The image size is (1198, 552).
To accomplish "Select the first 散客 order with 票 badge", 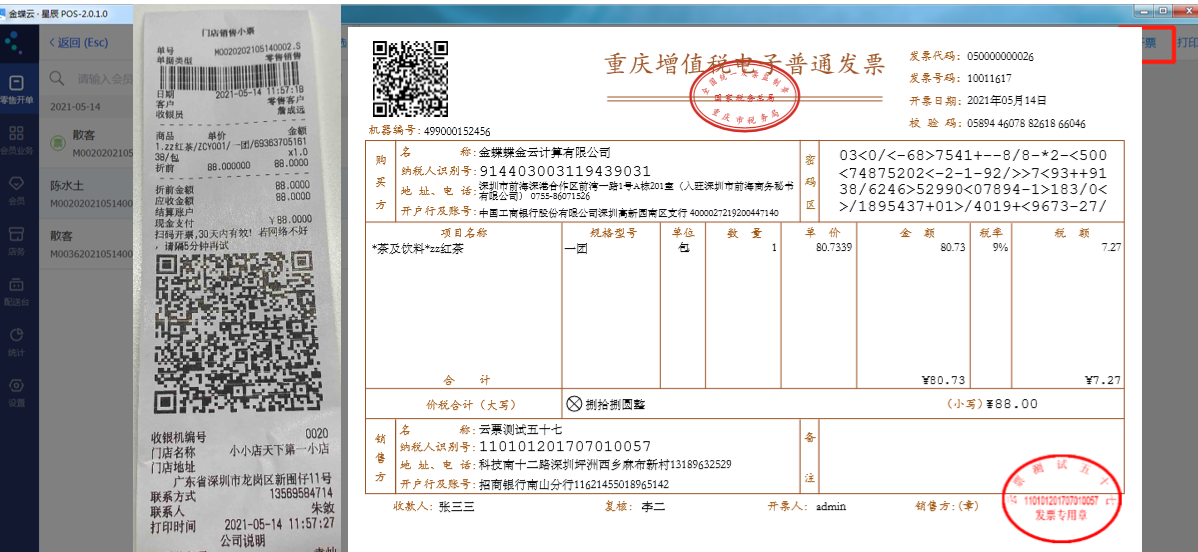I will click(86, 144).
